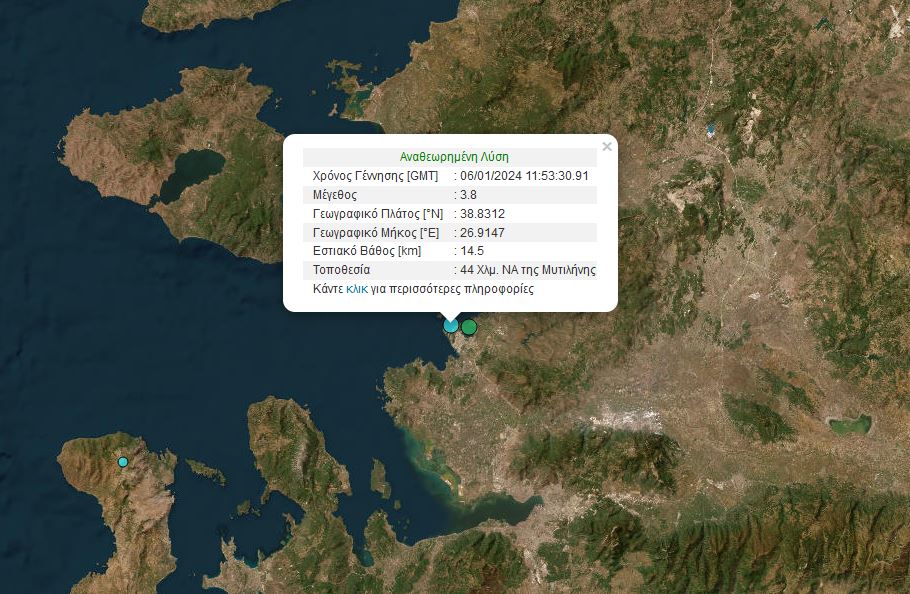Click the small cyan marker on Chios island
This screenshot has width=910, height=594.
123,462
